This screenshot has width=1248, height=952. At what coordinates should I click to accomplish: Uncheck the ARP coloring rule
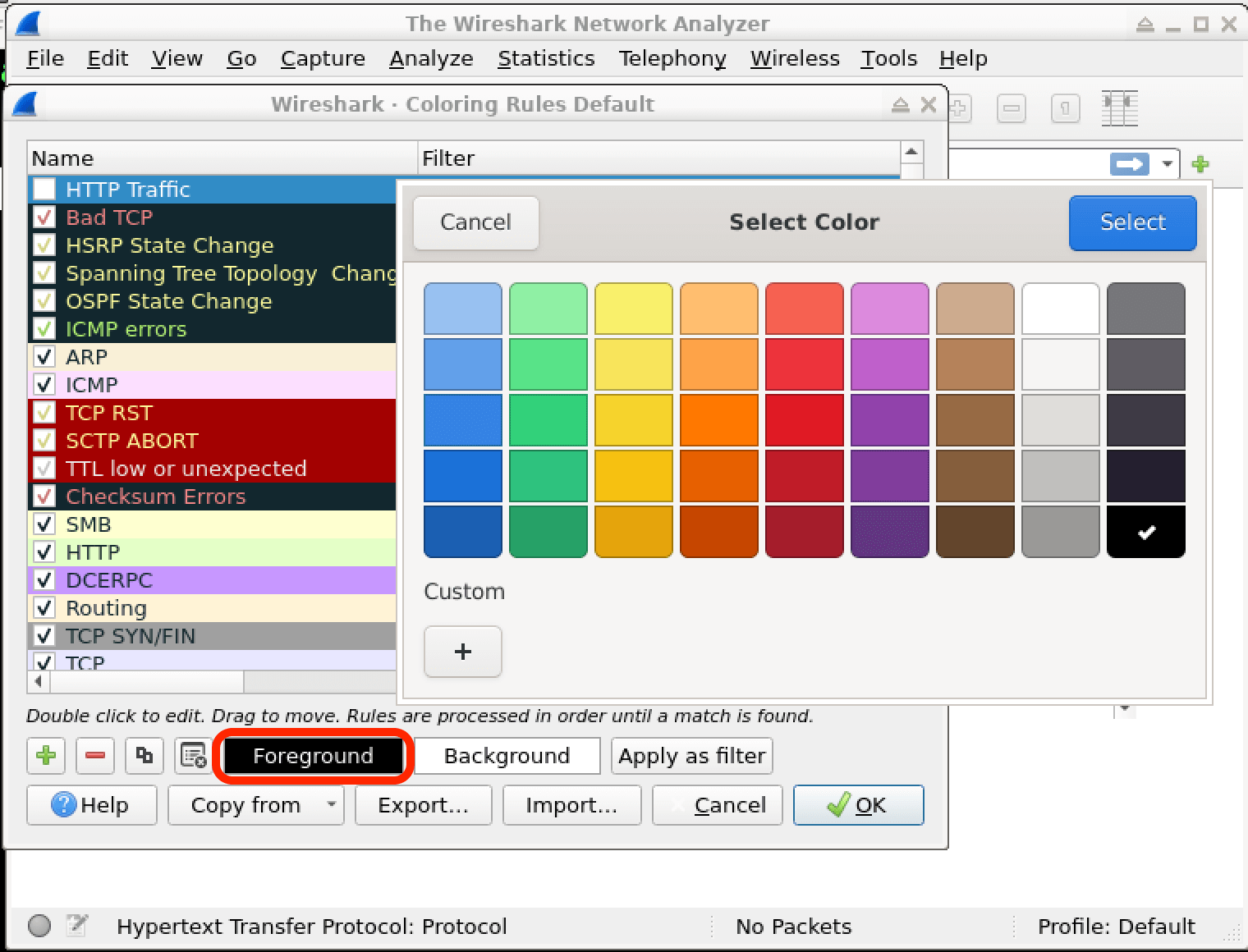click(x=44, y=357)
